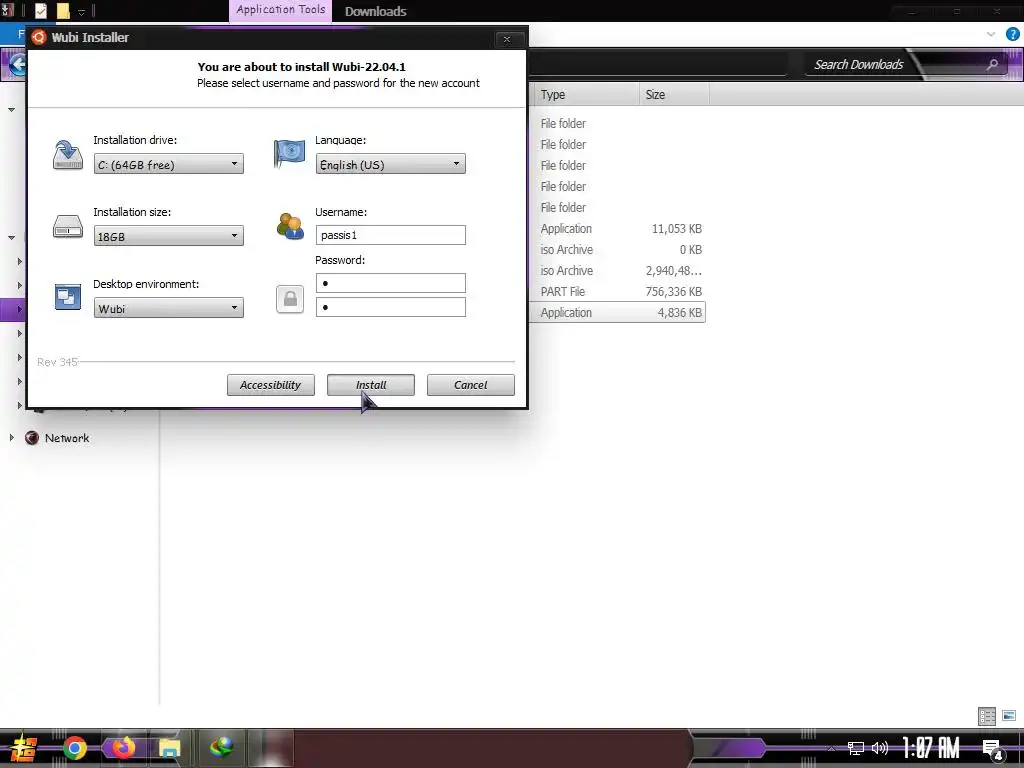Open Google Chrome from the taskbar
This screenshot has height=768, width=1024.
[x=74, y=748]
